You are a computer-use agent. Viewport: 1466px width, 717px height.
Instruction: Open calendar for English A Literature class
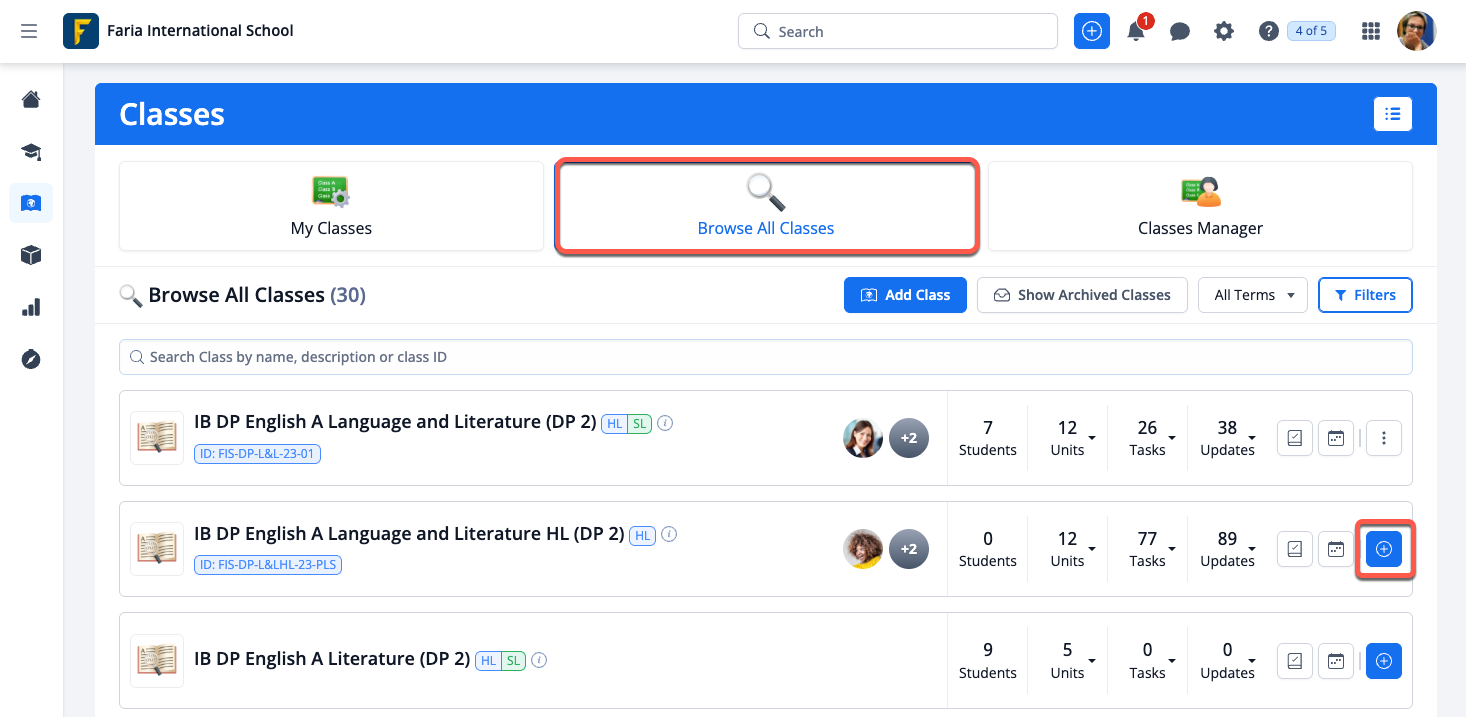1335,661
